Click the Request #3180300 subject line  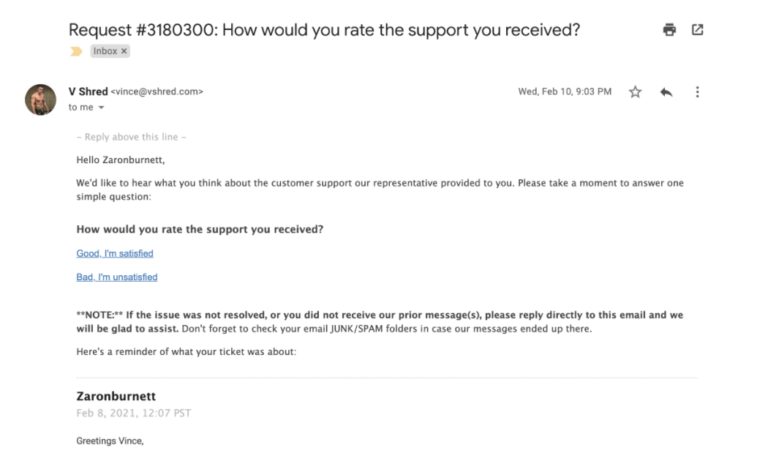324,29
